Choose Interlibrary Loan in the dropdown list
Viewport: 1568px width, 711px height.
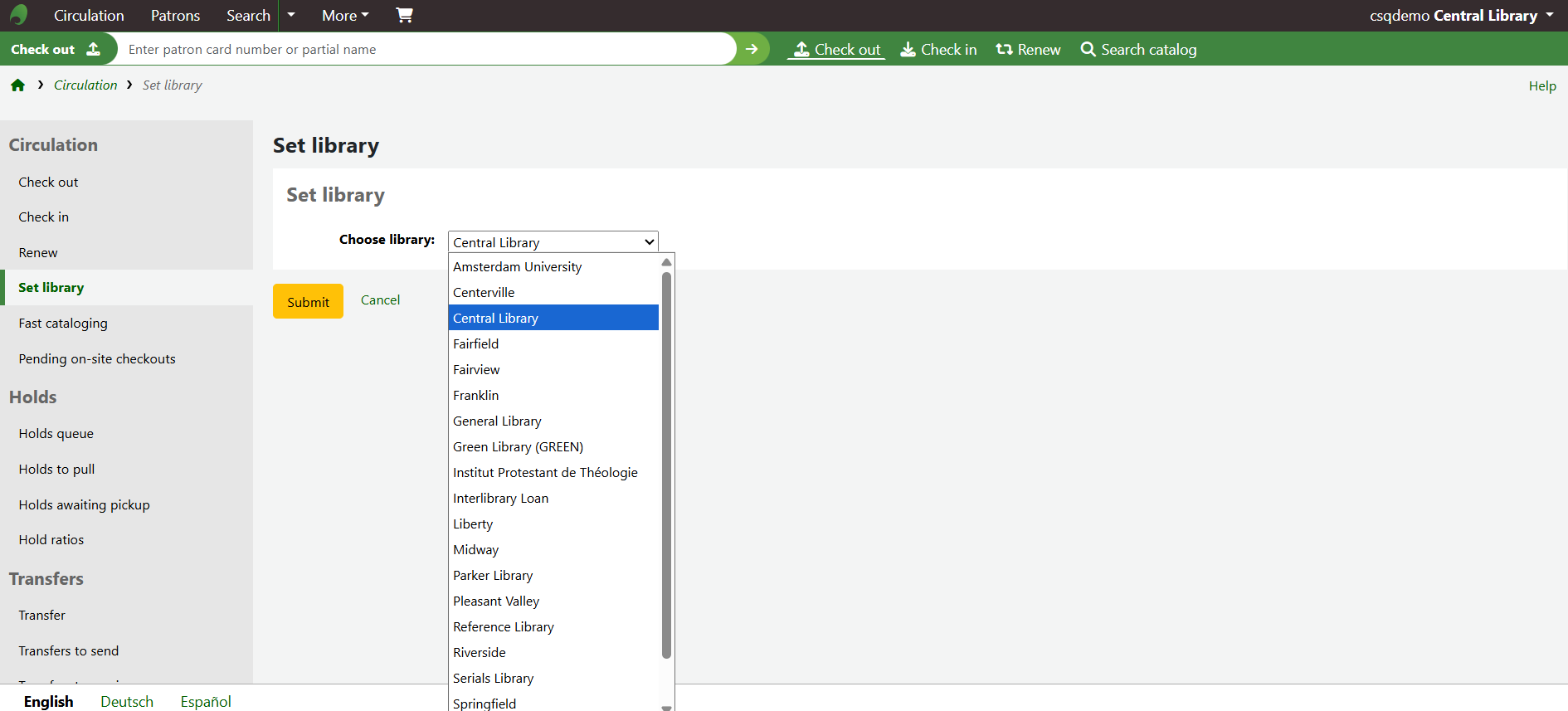coord(500,498)
